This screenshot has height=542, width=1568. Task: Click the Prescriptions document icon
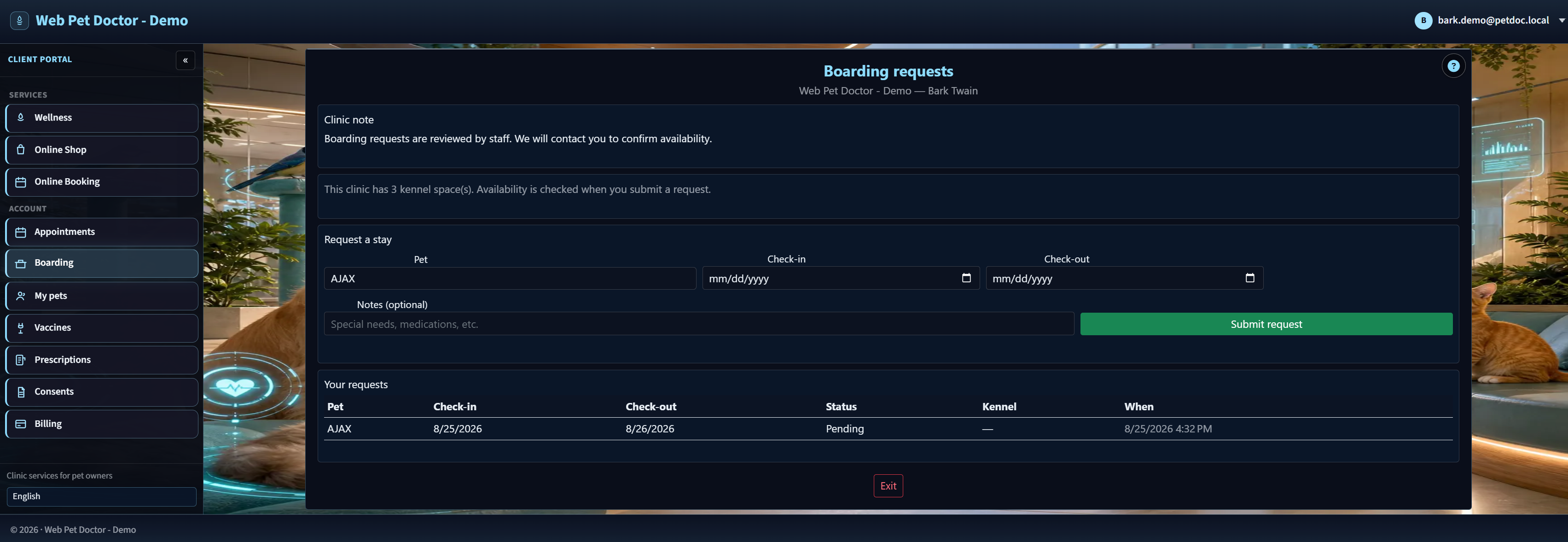(x=21, y=360)
